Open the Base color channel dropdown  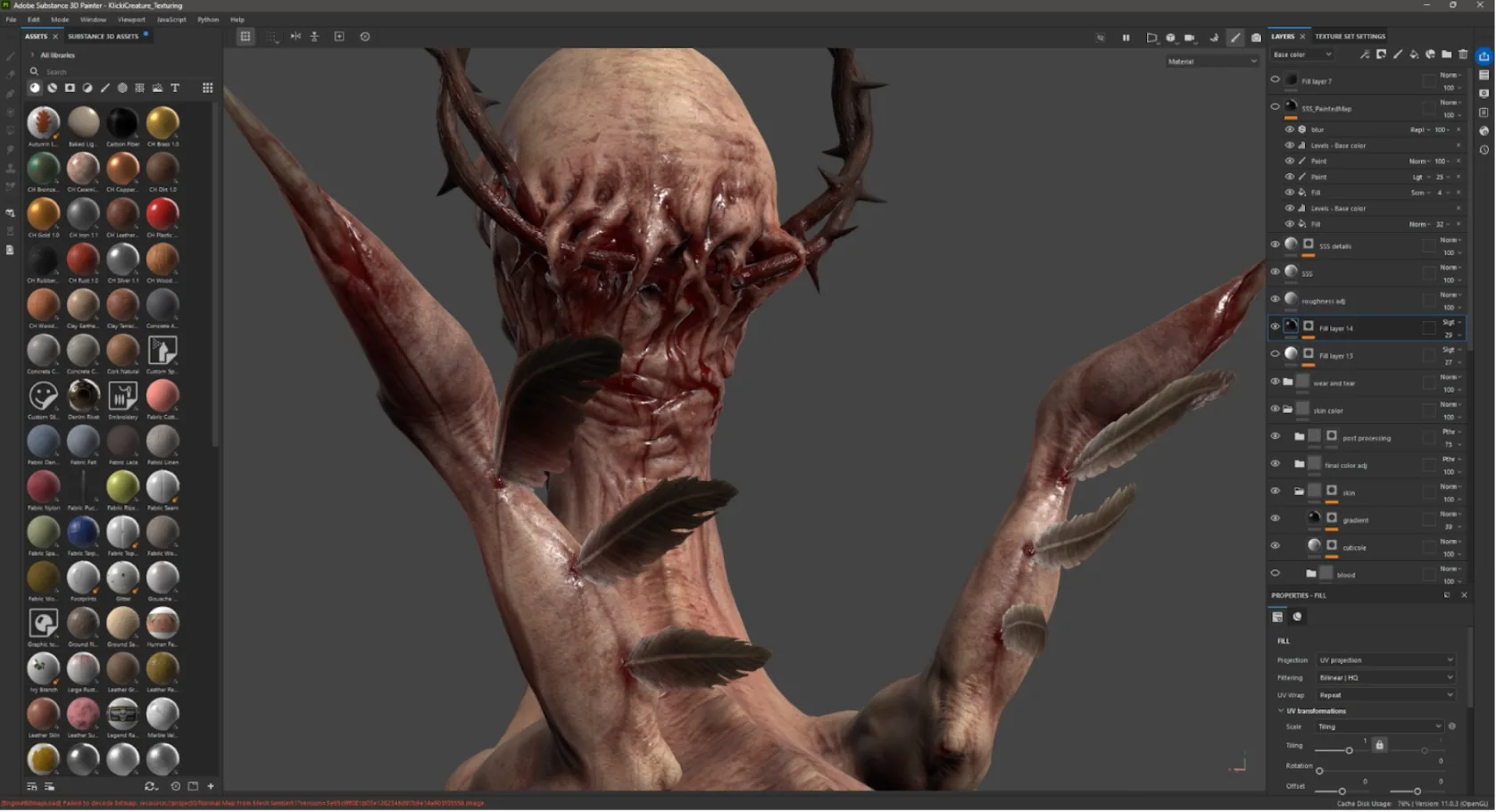pos(1302,54)
